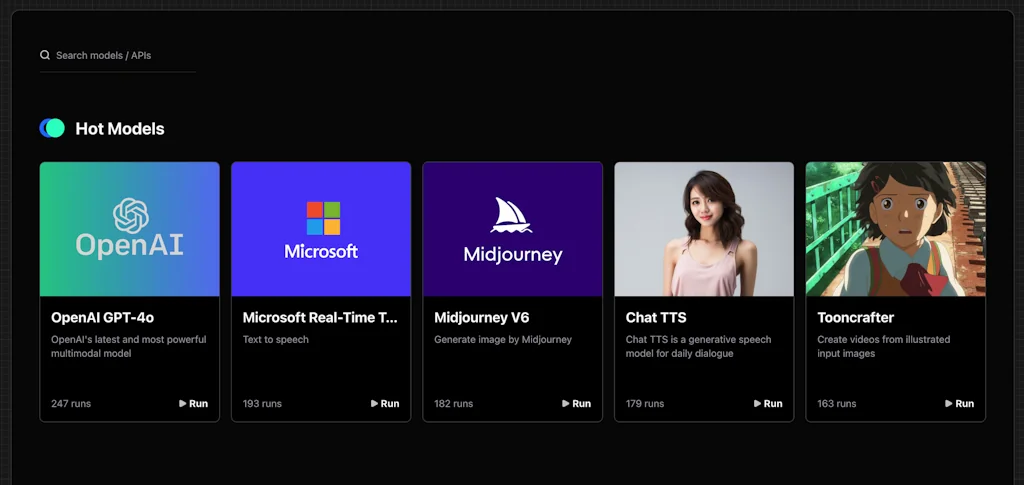Screen dimensions: 1024x485
Task: Open the Midjourney sailboat logo thumbnail
Action: click(512, 229)
